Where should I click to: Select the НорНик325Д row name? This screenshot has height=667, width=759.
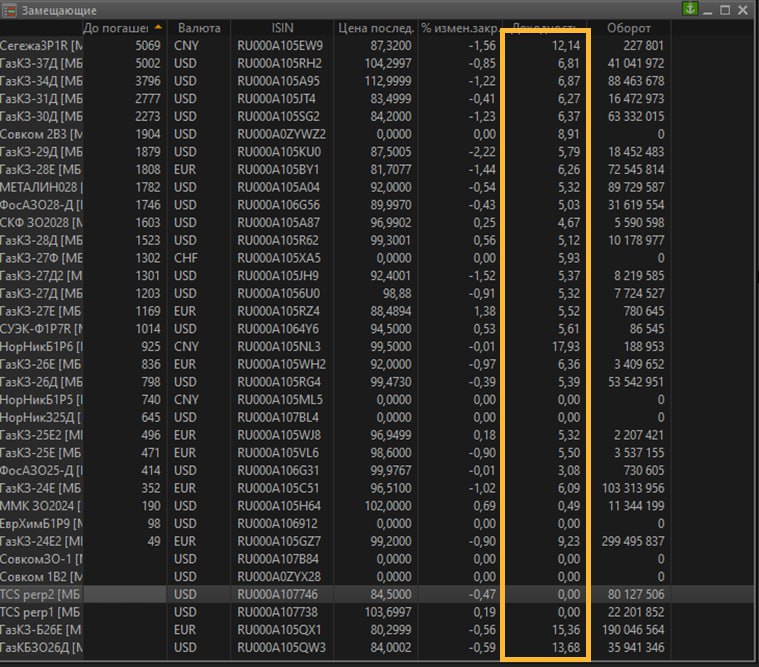pyautogui.click(x=41, y=418)
